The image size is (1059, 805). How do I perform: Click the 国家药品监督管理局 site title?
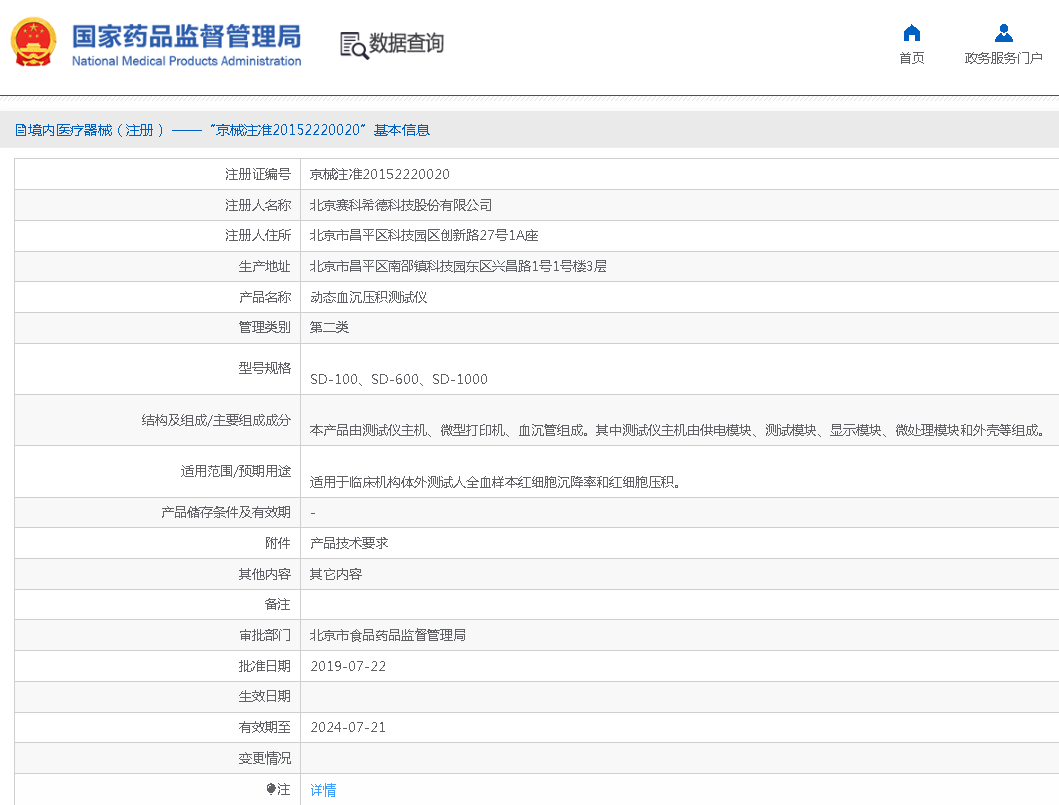pyautogui.click(x=186, y=35)
